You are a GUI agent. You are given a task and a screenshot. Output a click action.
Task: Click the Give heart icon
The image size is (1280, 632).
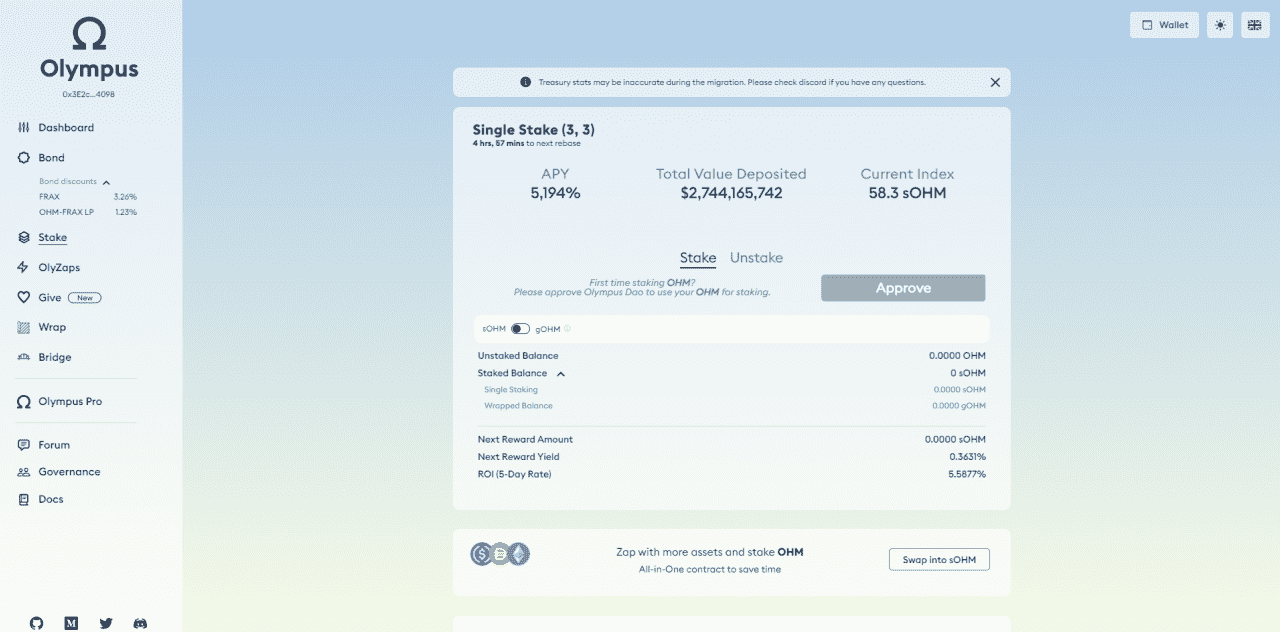point(24,298)
